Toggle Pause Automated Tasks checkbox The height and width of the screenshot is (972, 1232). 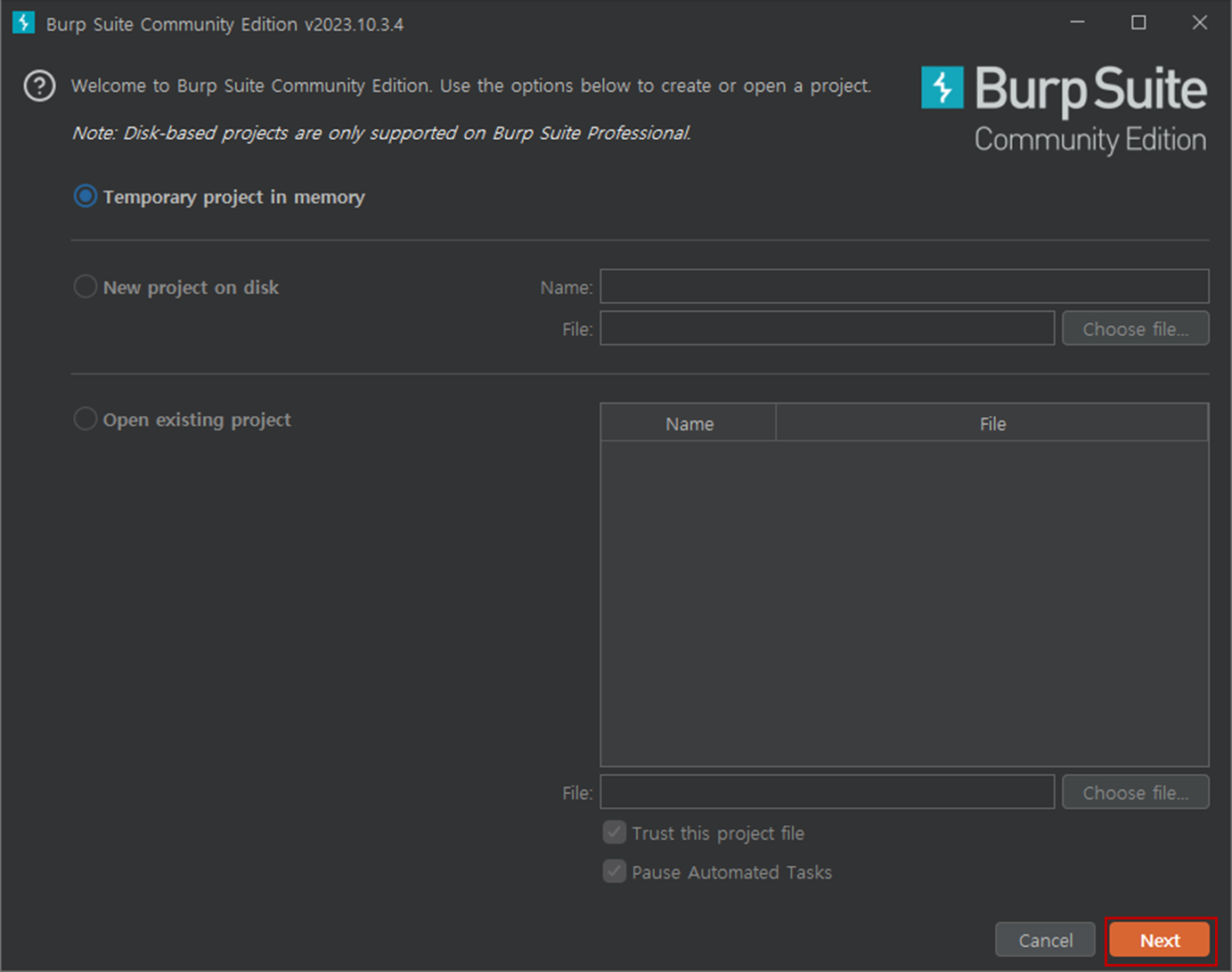coord(615,871)
